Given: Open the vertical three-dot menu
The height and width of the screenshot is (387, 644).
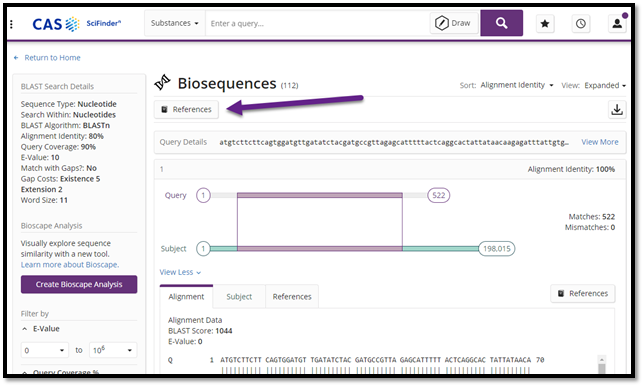Looking at the screenshot, I should tap(12, 24).
